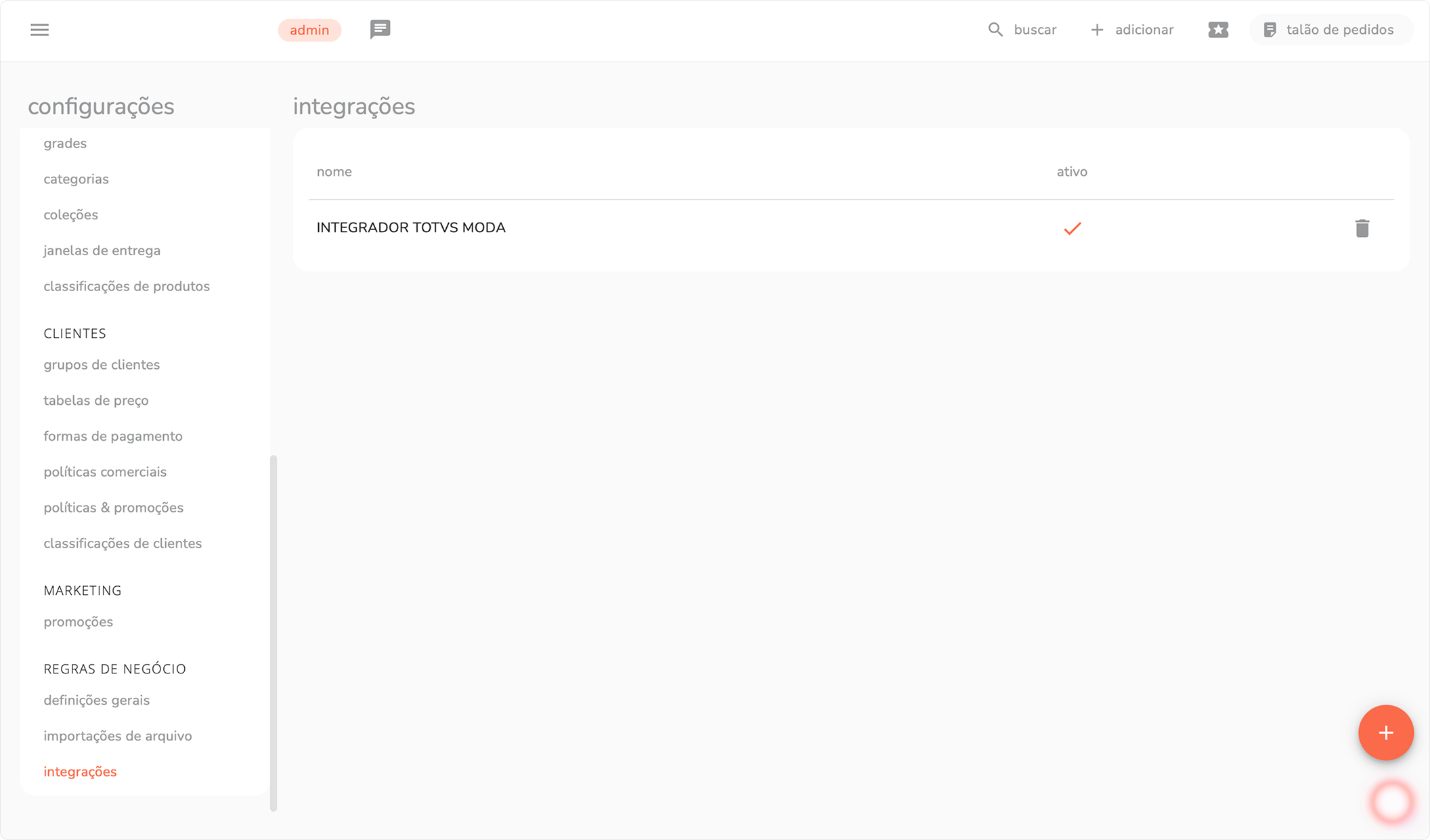Click the admin badge
The image size is (1430, 840).
tap(309, 30)
